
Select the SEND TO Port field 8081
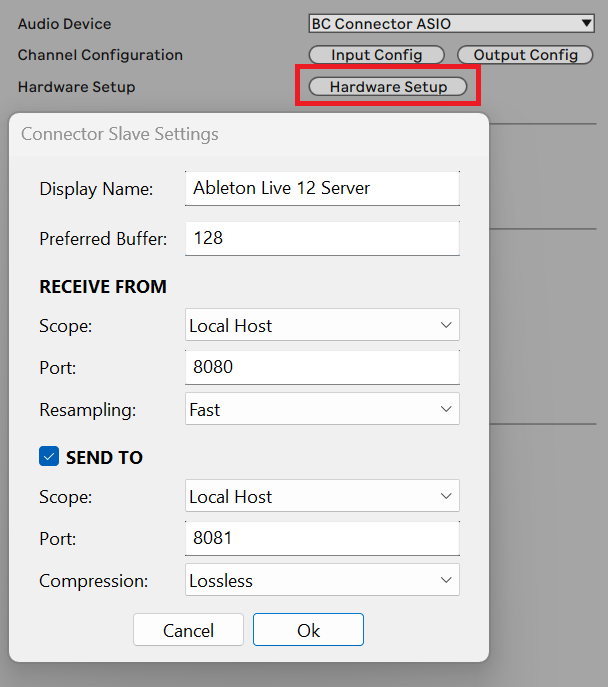pyautogui.click(x=322, y=538)
